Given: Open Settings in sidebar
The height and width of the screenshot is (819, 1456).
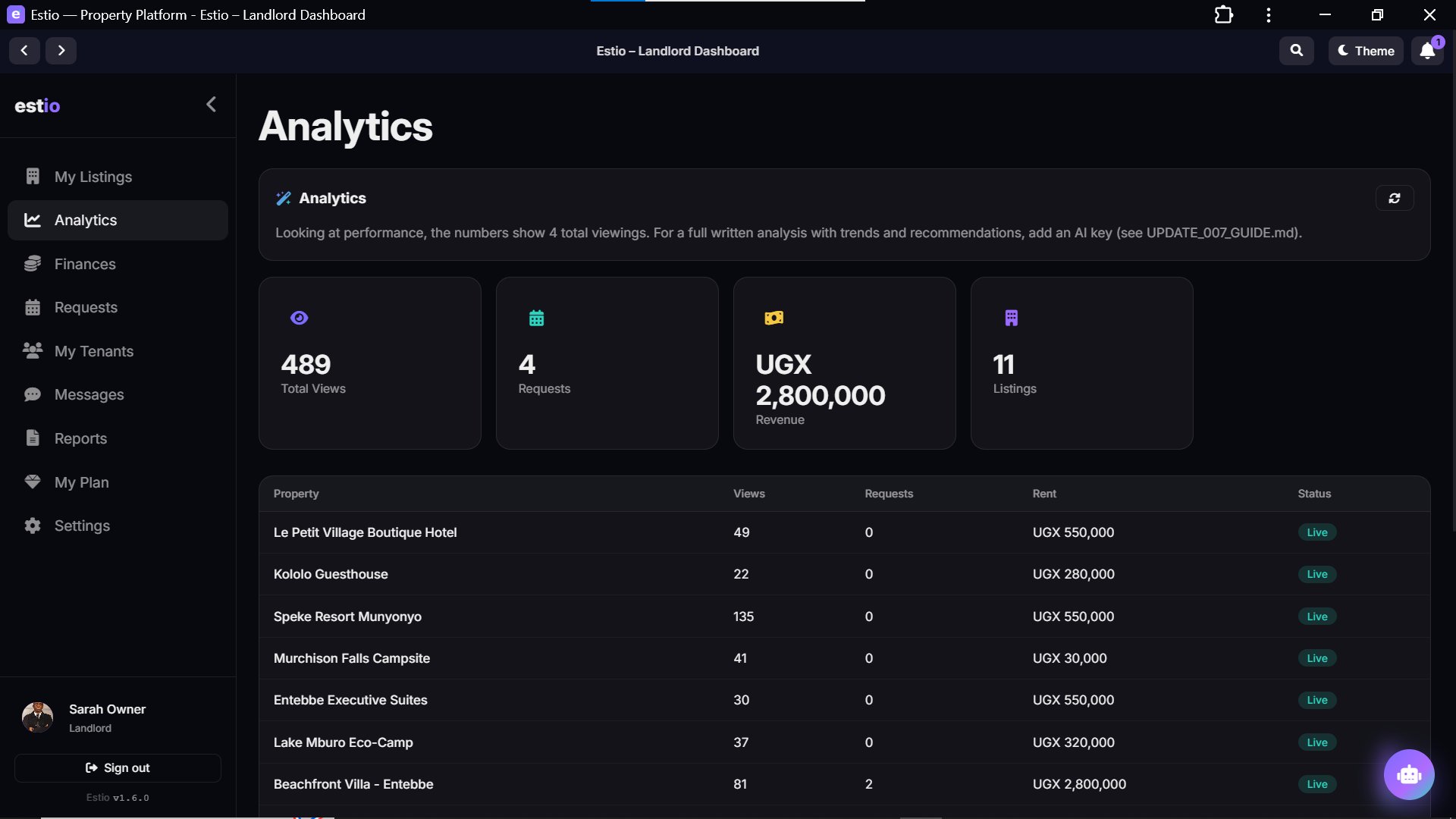Looking at the screenshot, I should 118,526.
